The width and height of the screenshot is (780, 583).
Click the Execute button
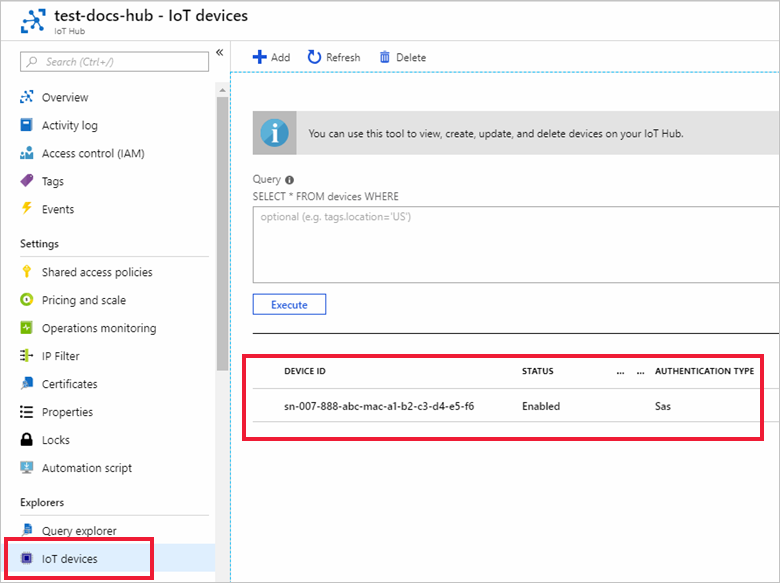point(289,304)
